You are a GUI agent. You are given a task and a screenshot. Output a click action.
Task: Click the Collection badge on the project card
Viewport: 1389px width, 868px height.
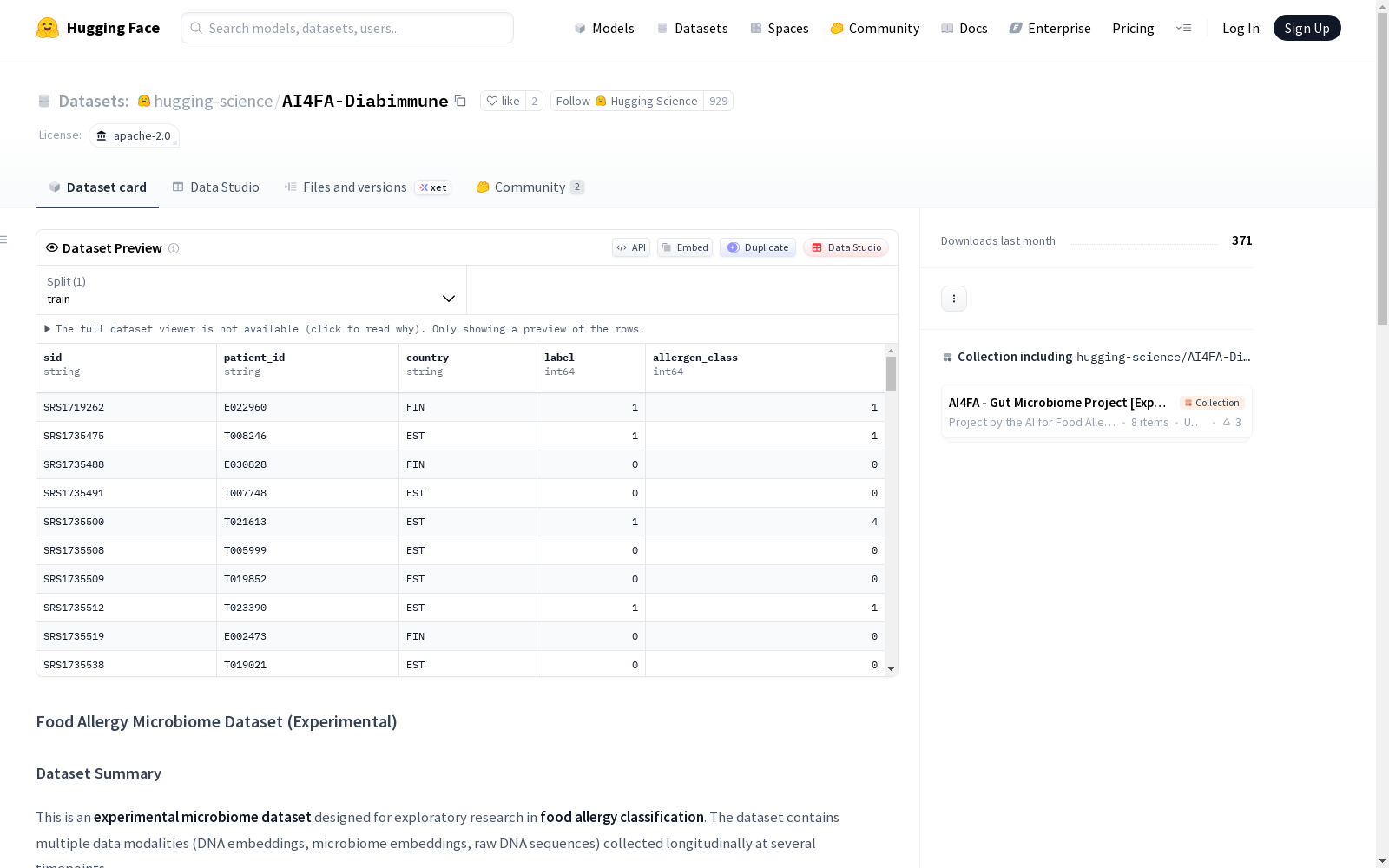1212,403
